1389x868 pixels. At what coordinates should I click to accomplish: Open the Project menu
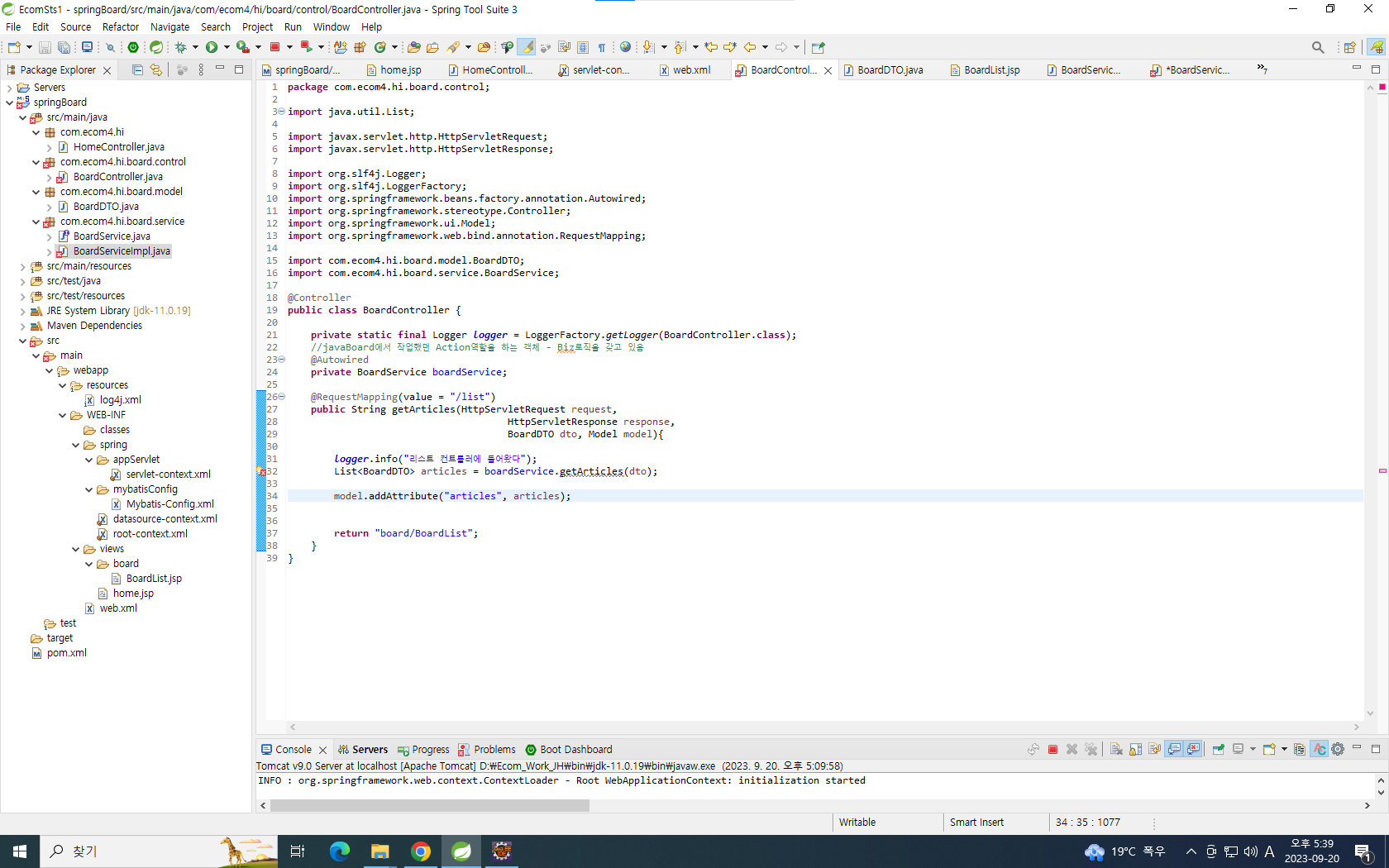pos(257,26)
